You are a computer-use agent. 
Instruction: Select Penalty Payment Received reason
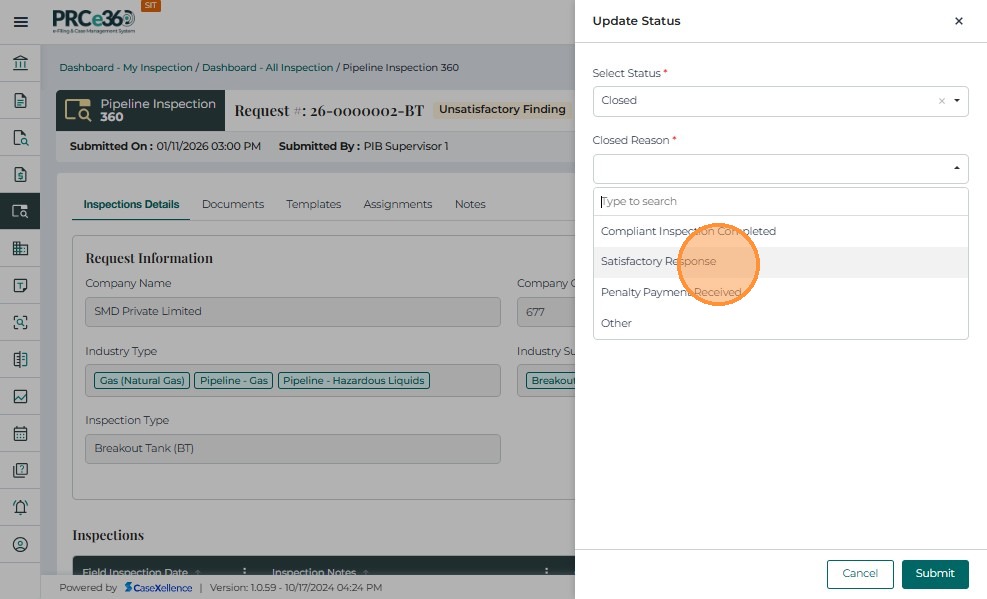[671, 292]
